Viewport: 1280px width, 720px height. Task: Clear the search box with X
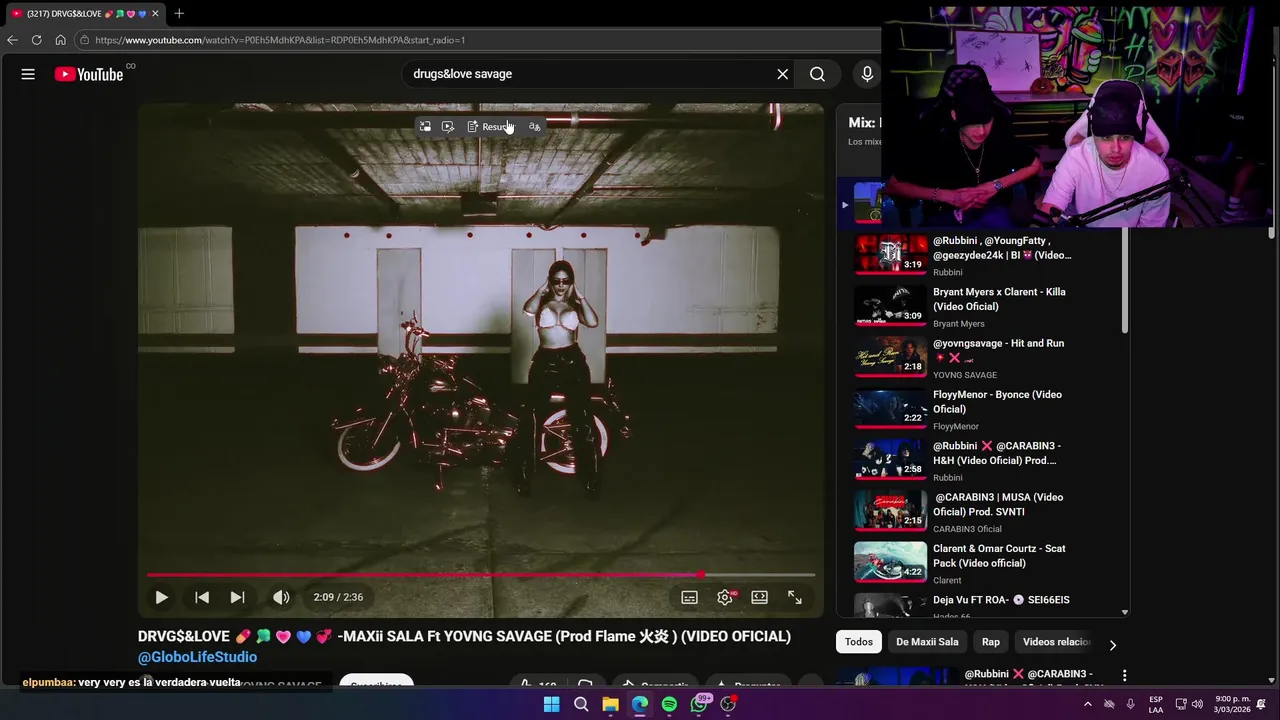(783, 74)
